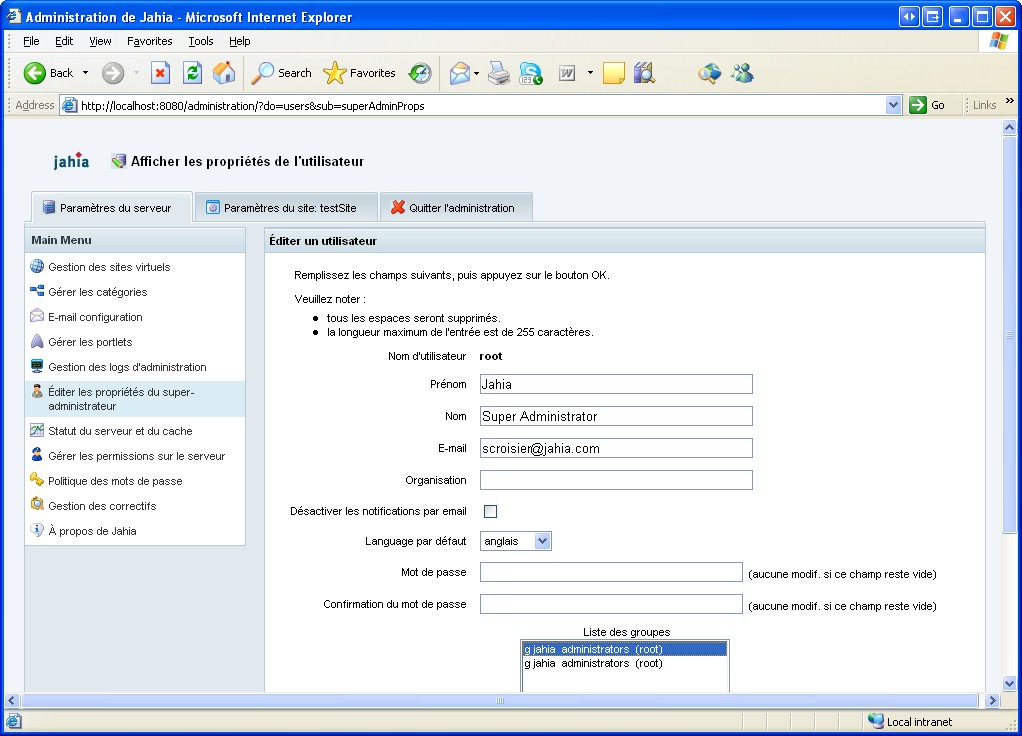Click Gestion des logs monitor icon
The width and height of the screenshot is (1022, 736).
tap(37, 366)
